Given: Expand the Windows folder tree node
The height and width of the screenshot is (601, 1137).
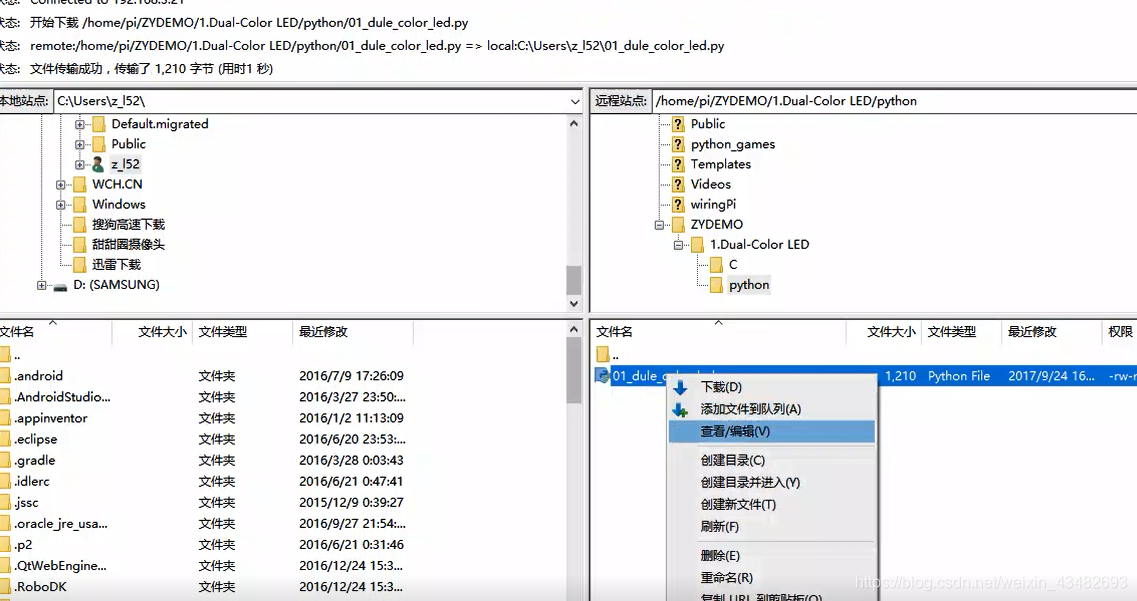Looking at the screenshot, I should (60, 204).
